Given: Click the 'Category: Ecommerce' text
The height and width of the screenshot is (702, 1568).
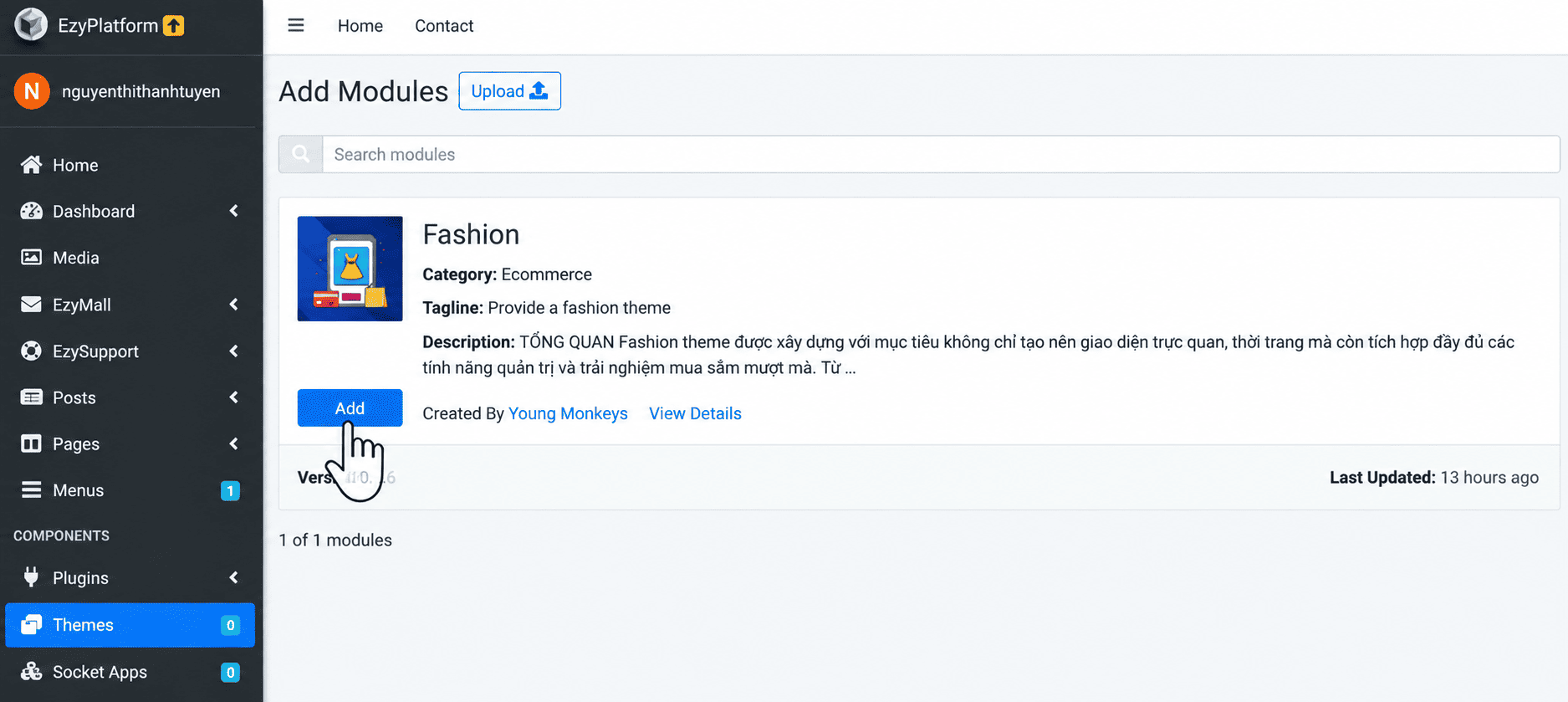Looking at the screenshot, I should (507, 274).
